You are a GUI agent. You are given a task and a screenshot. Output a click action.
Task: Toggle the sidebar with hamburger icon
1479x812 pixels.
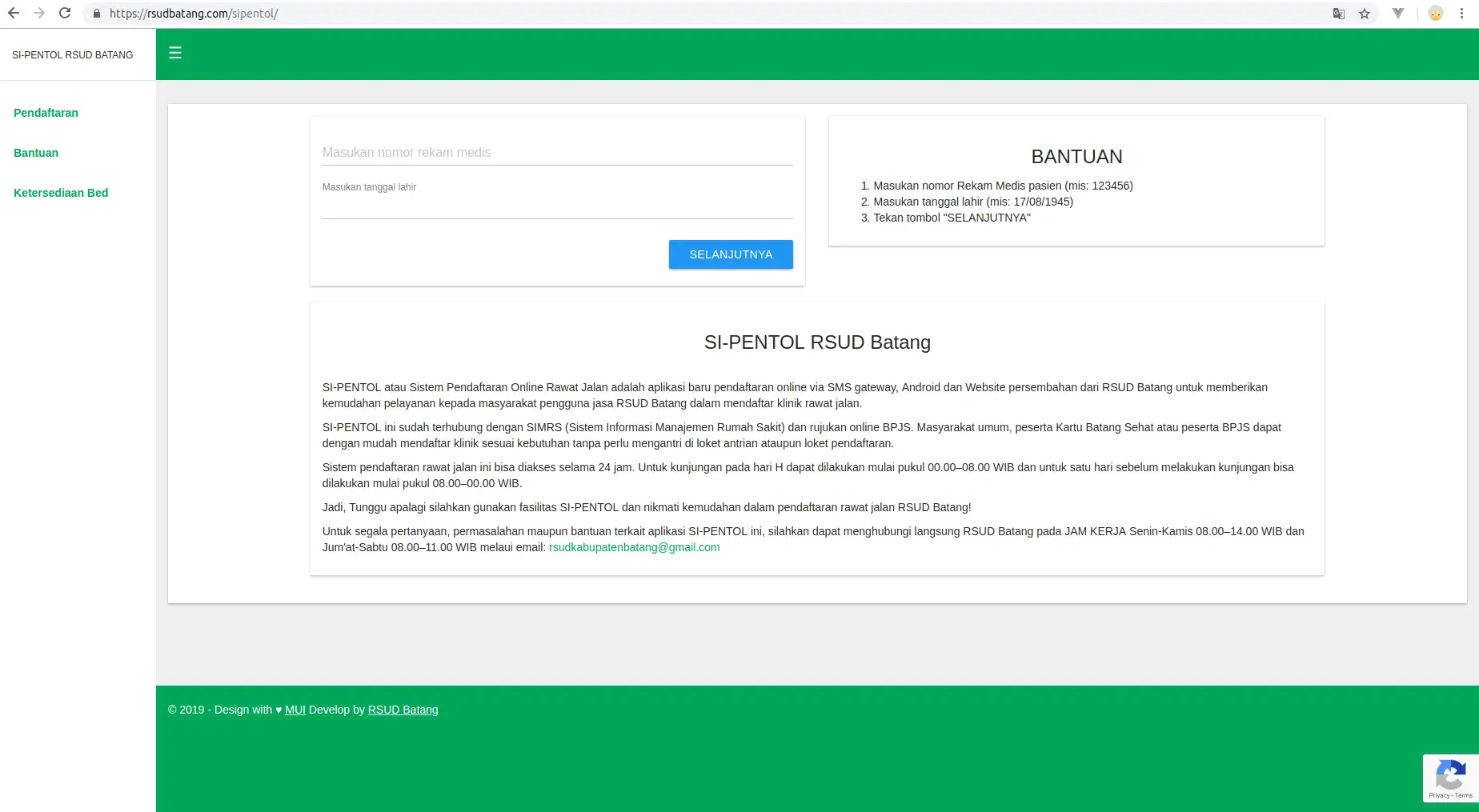[175, 53]
